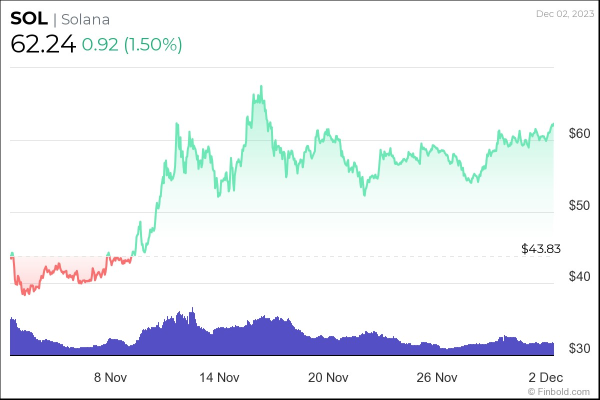Select the 14 Nov date on the axis
Viewport: 600px width, 400px height.
pyautogui.click(x=220, y=378)
